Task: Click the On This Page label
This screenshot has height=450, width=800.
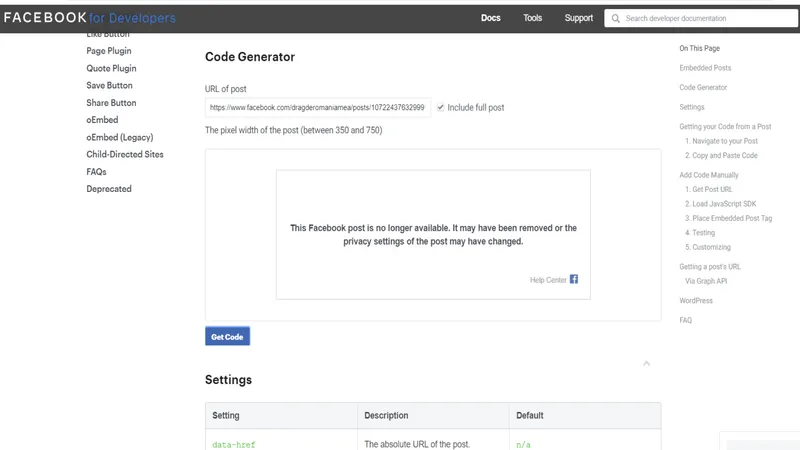Action: pyautogui.click(x=699, y=48)
